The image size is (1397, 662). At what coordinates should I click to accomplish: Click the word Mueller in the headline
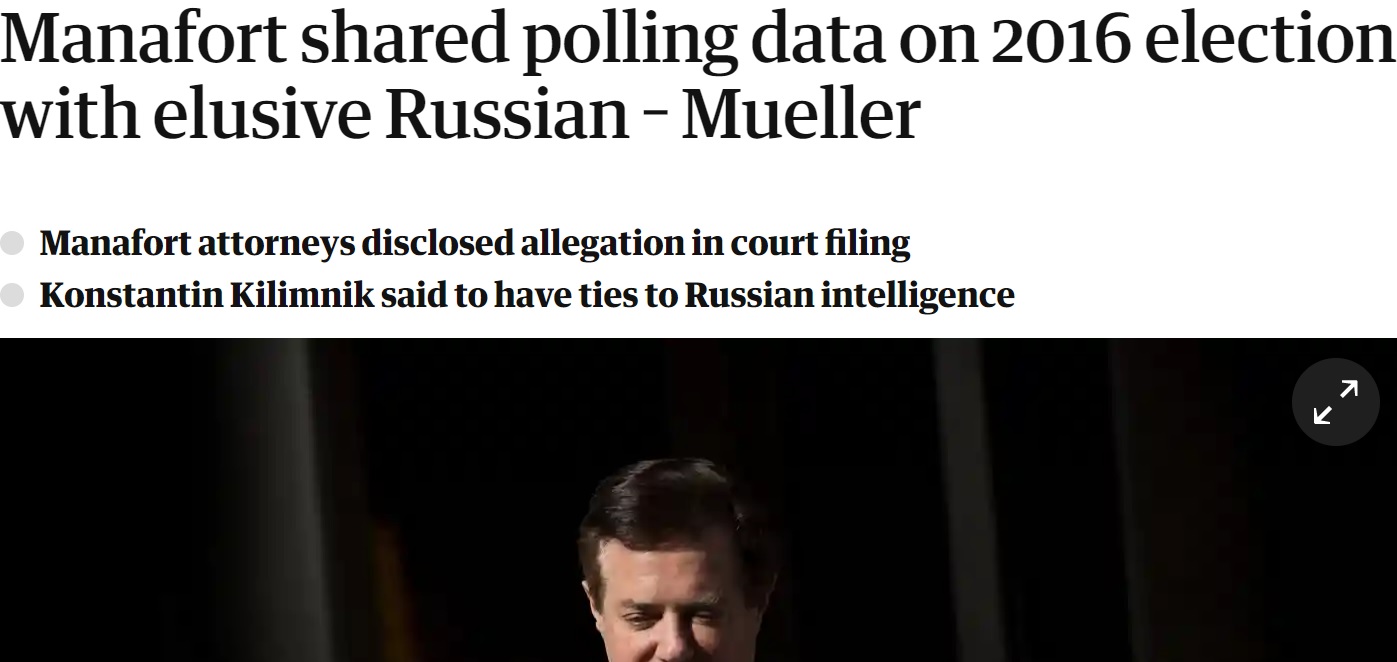coord(801,113)
